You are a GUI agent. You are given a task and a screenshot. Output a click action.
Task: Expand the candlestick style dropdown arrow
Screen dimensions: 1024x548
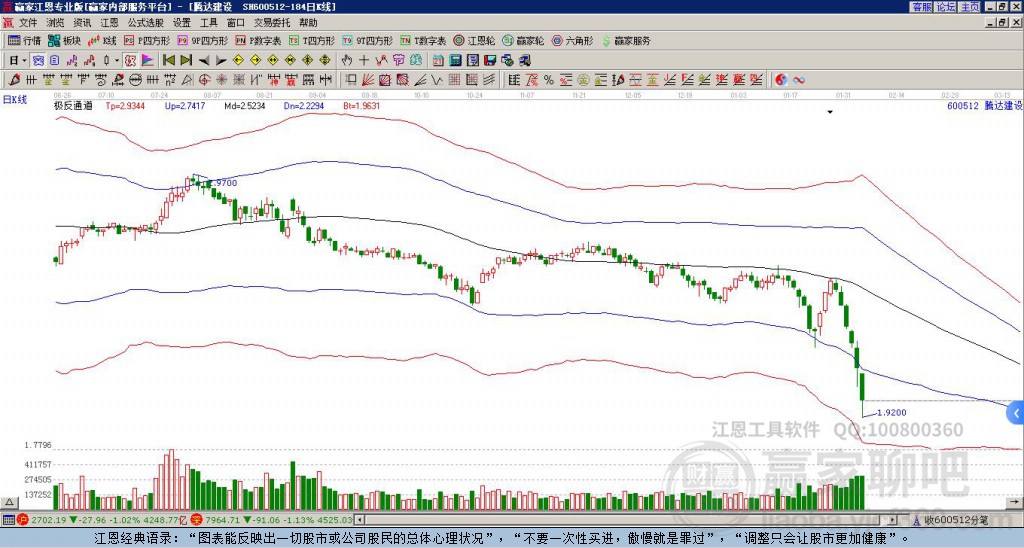pyautogui.click(x=117, y=61)
